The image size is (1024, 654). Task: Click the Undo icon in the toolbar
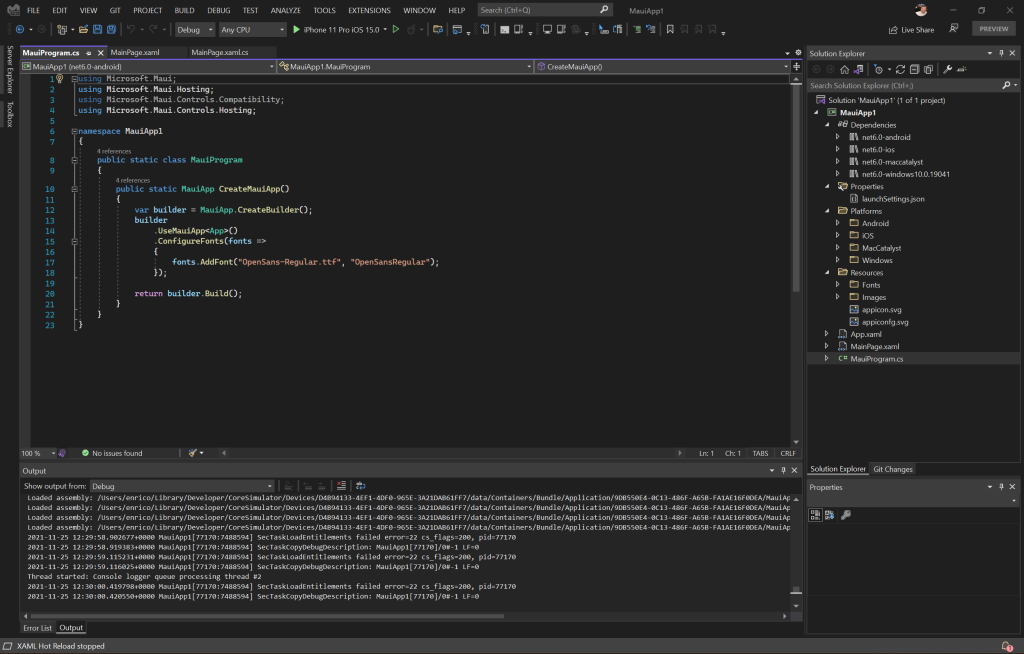(x=131, y=29)
